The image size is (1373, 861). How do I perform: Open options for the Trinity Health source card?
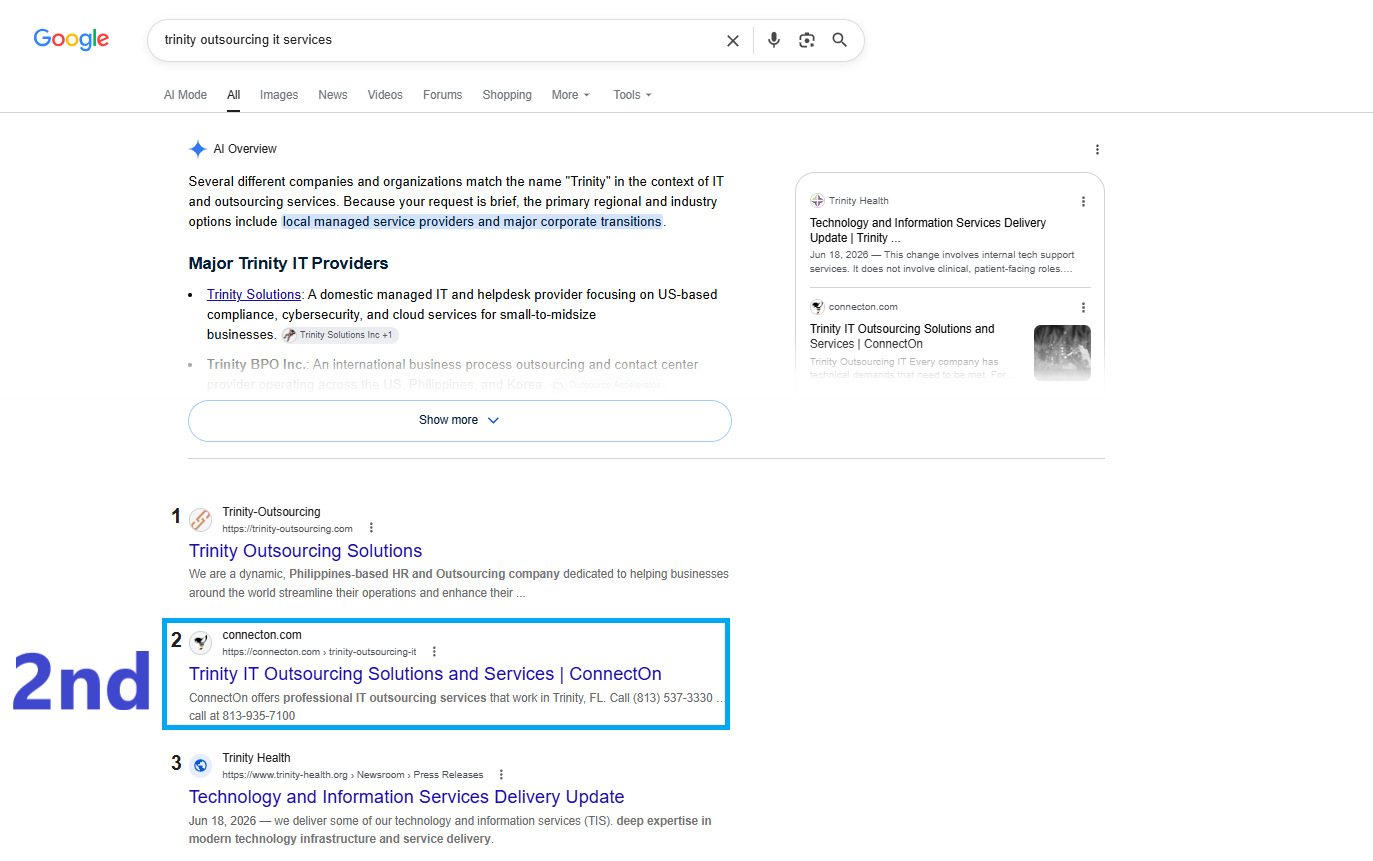coord(1083,201)
